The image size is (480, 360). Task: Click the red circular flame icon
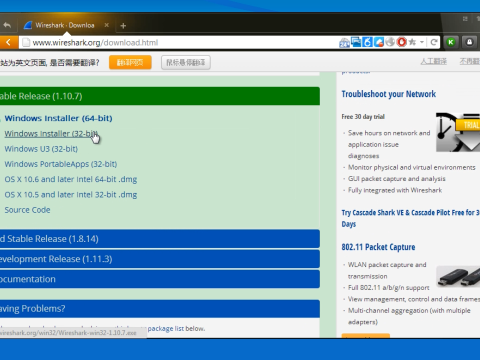[402, 42]
